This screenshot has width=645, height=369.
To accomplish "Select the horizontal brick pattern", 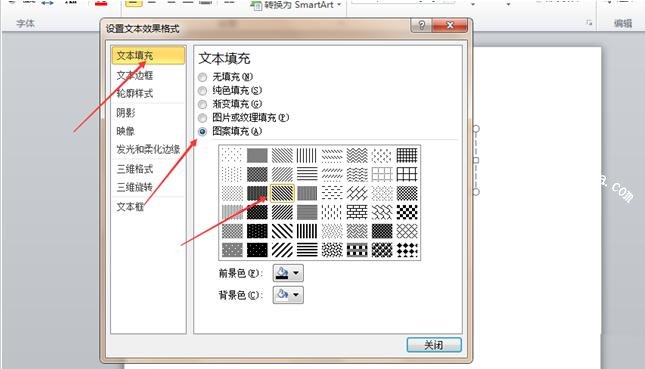I will [357, 212].
